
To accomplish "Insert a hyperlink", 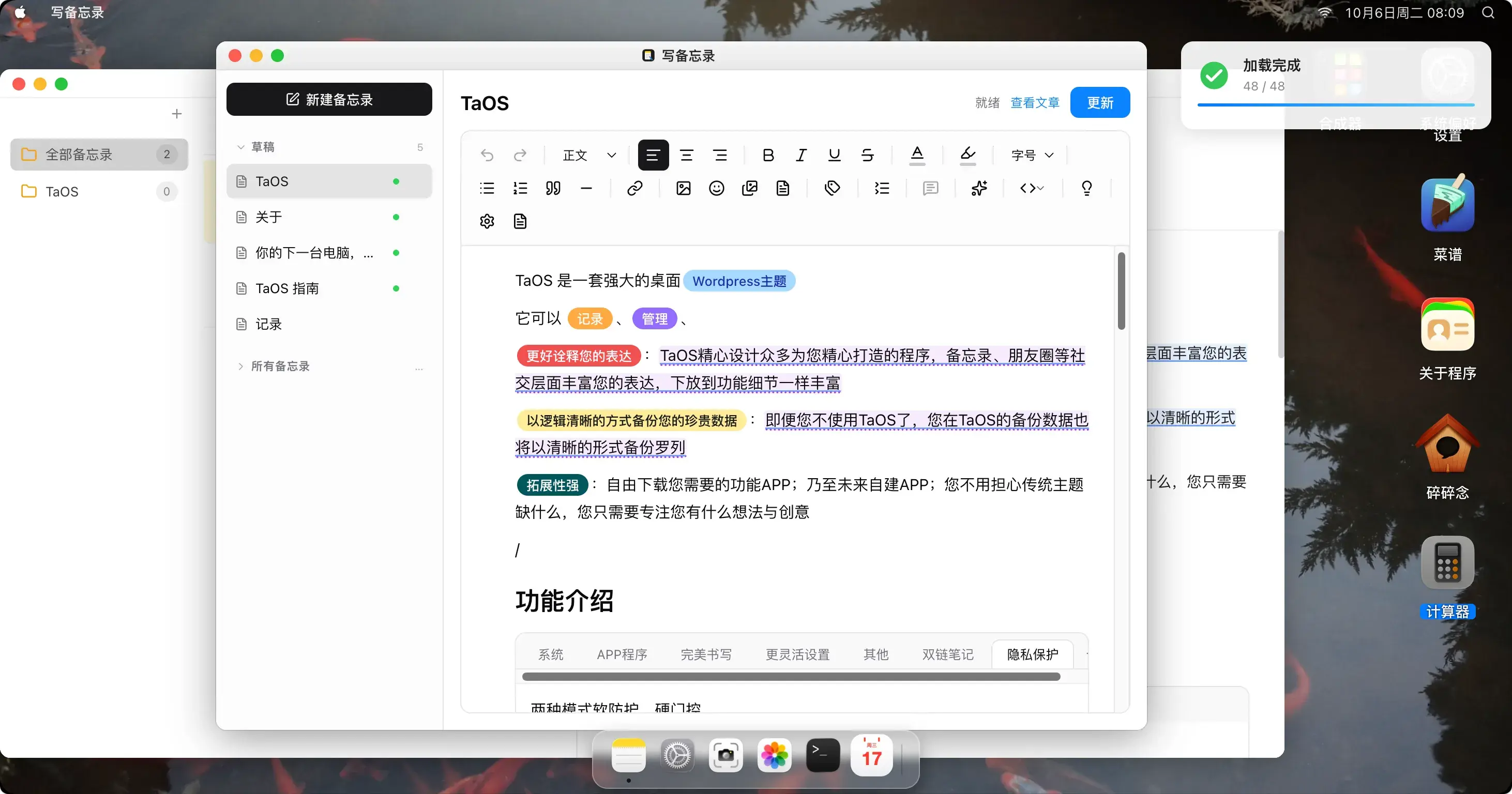I will pyautogui.click(x=634, y=188).
